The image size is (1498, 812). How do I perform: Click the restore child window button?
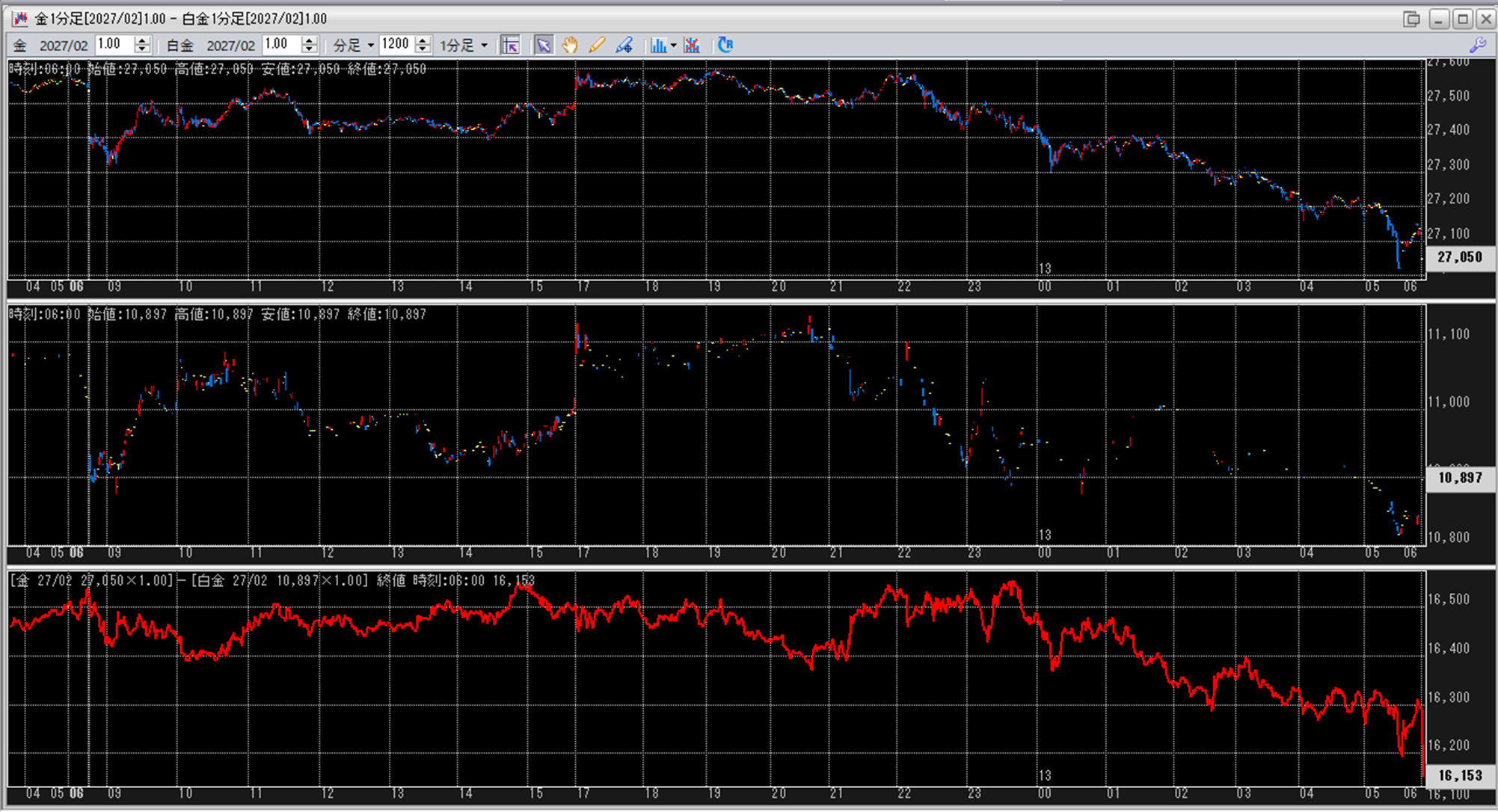pyautogui.click(x=1411, y=19)
